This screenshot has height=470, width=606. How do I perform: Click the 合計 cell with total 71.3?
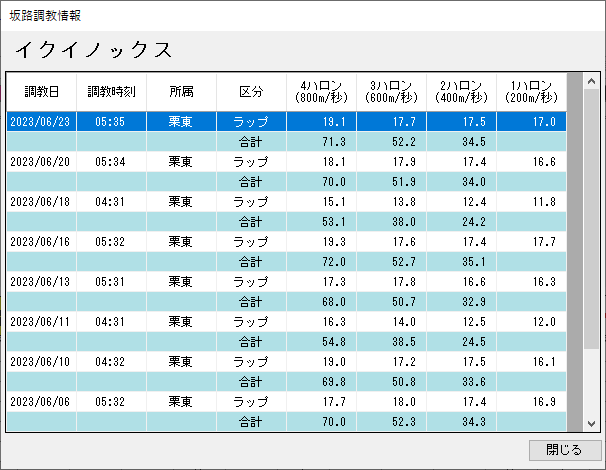coord(251,142)
